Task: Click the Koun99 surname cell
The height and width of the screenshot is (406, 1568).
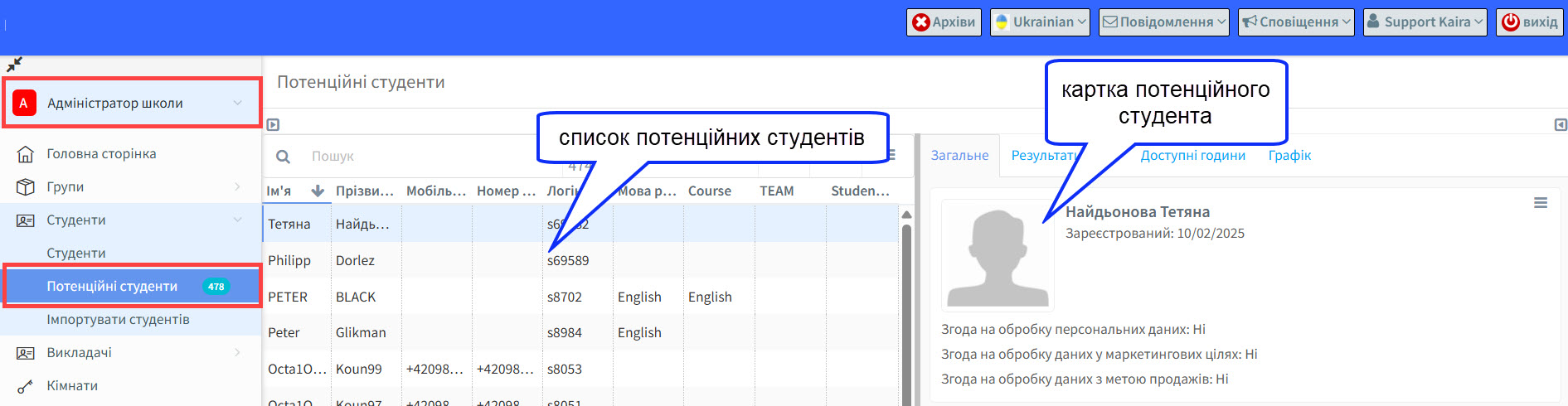Action: [x=359, y=369]
